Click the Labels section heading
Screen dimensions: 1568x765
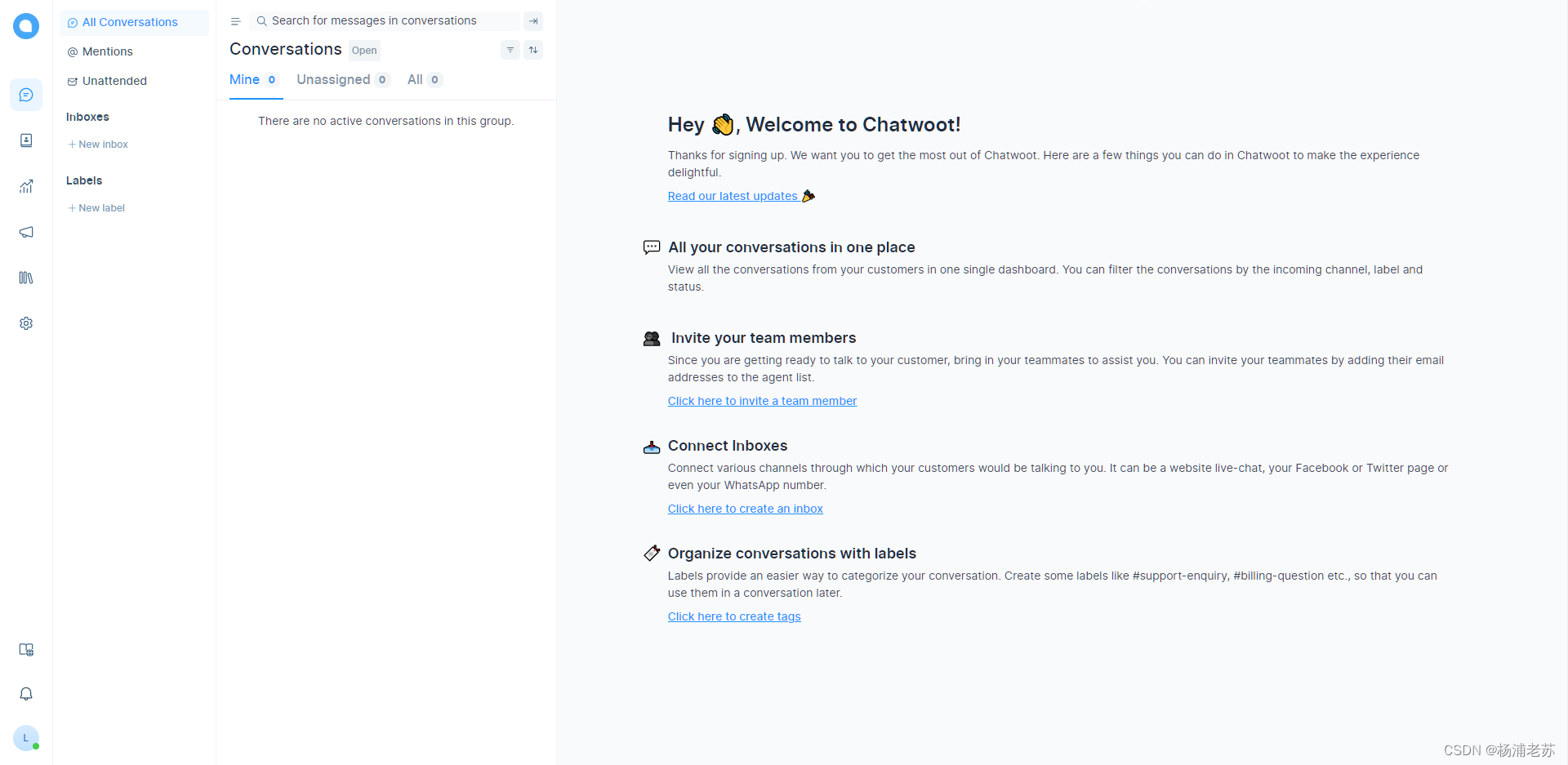[84, 180]
